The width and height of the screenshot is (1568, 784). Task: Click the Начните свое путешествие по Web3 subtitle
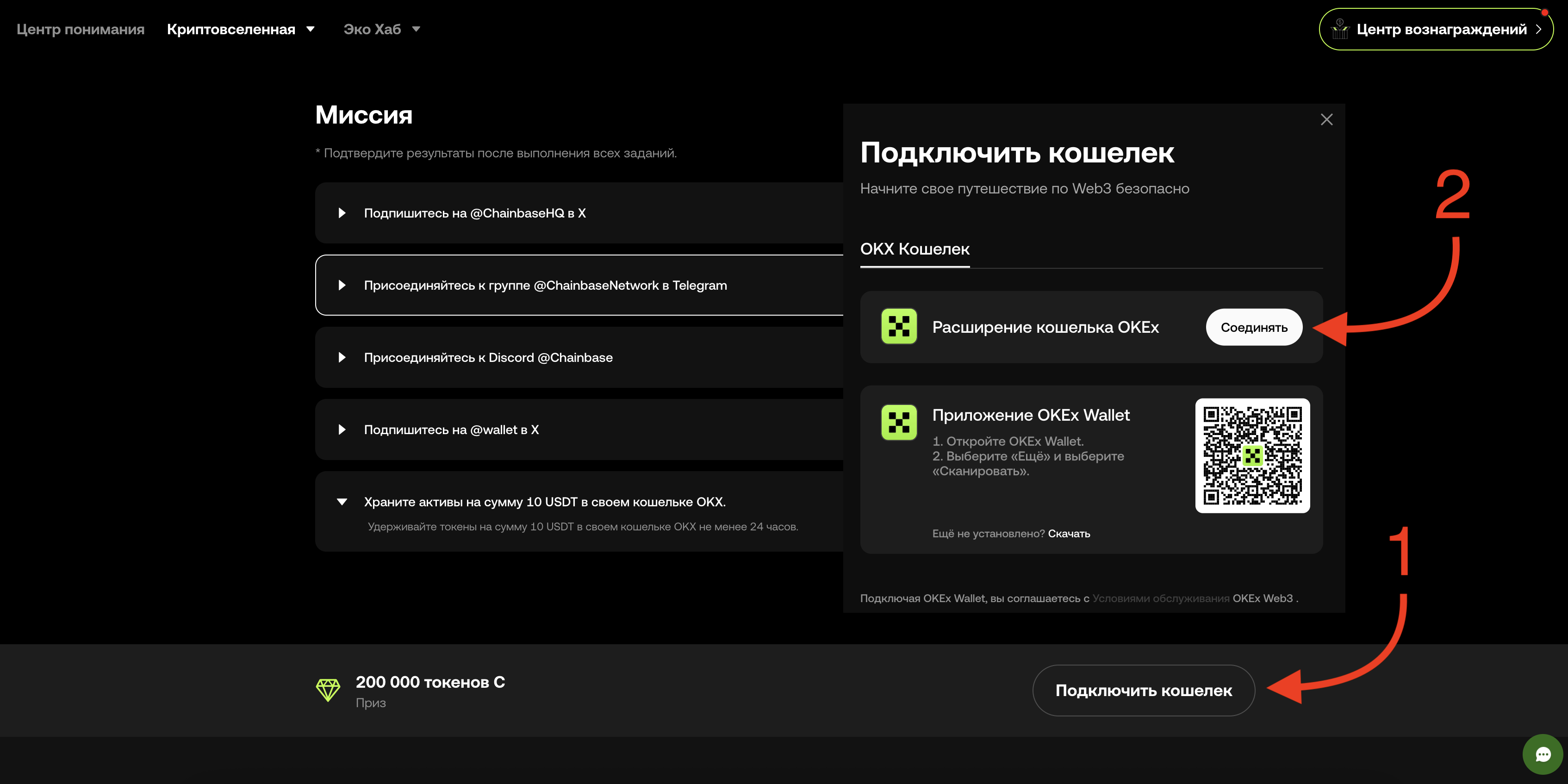(x=1025, y=189)
